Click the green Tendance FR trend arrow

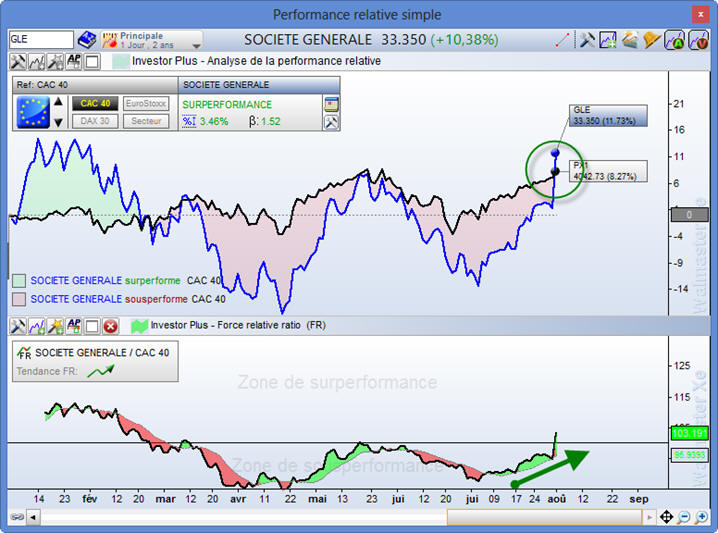click(100, 371)
